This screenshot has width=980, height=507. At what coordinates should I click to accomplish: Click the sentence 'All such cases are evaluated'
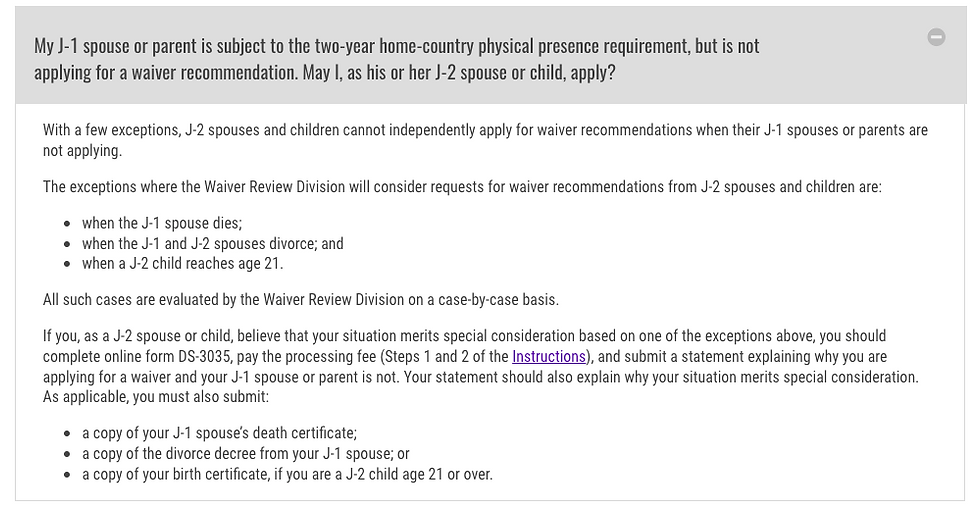(x=301, y=299)
